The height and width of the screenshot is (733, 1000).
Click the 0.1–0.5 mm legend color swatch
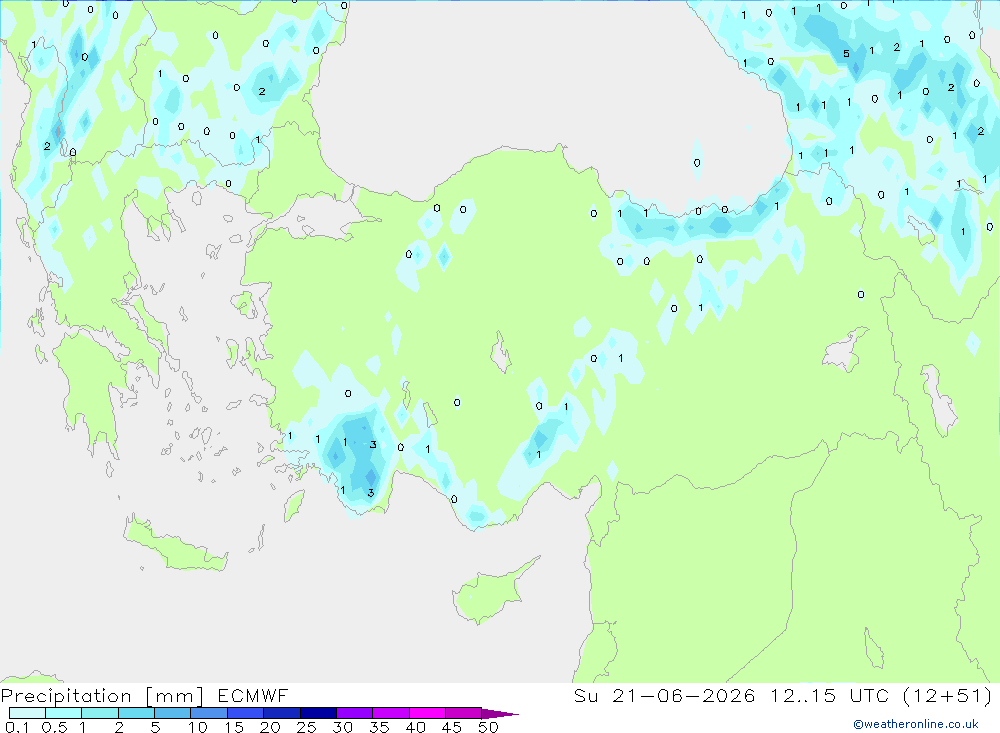[x=27, y=713]
